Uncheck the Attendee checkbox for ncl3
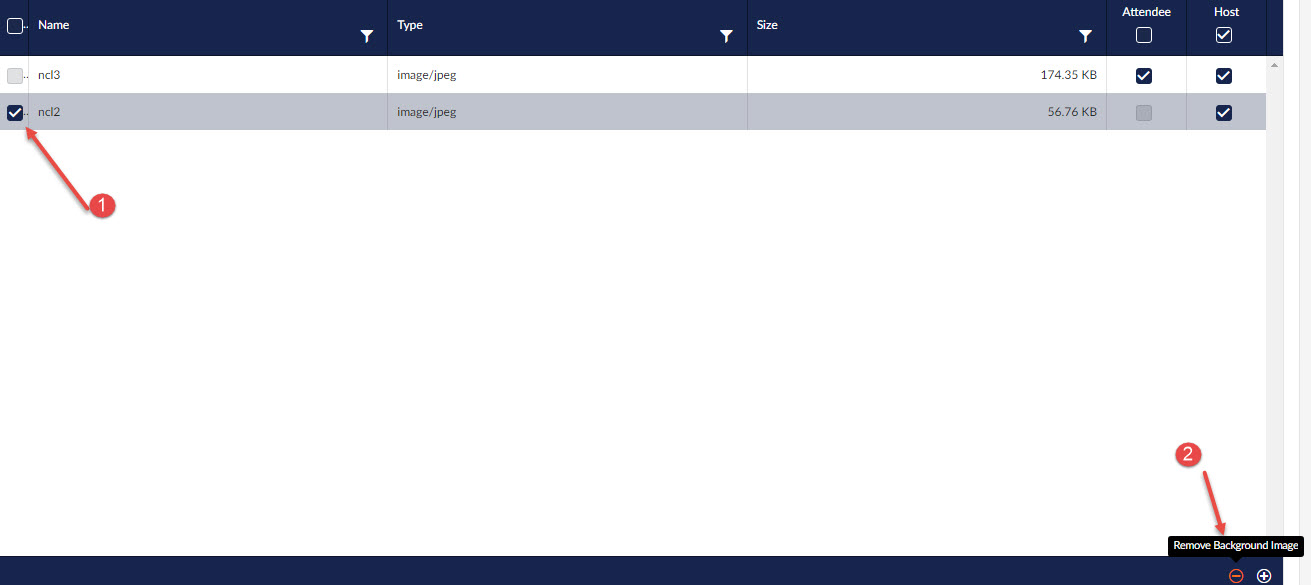Screen dimensions: 1311x585 pyautogui.click(x=1144, y=76)
